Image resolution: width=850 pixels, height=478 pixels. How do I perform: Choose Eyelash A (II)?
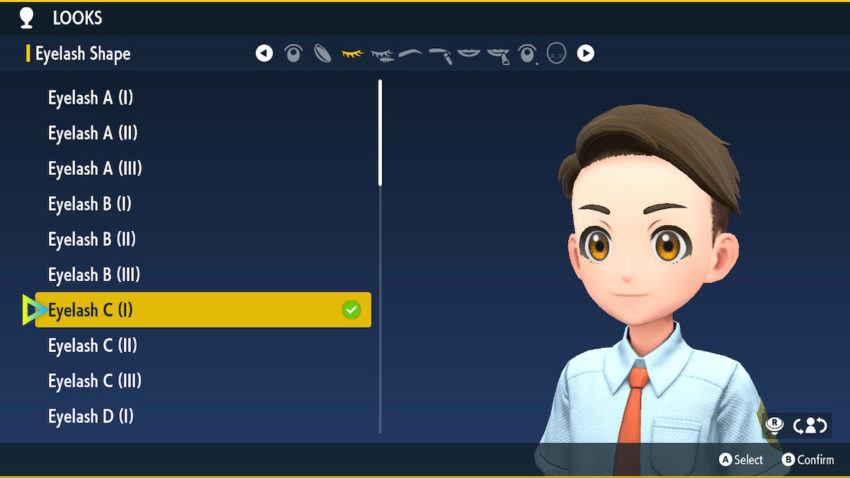click(203, 133)
